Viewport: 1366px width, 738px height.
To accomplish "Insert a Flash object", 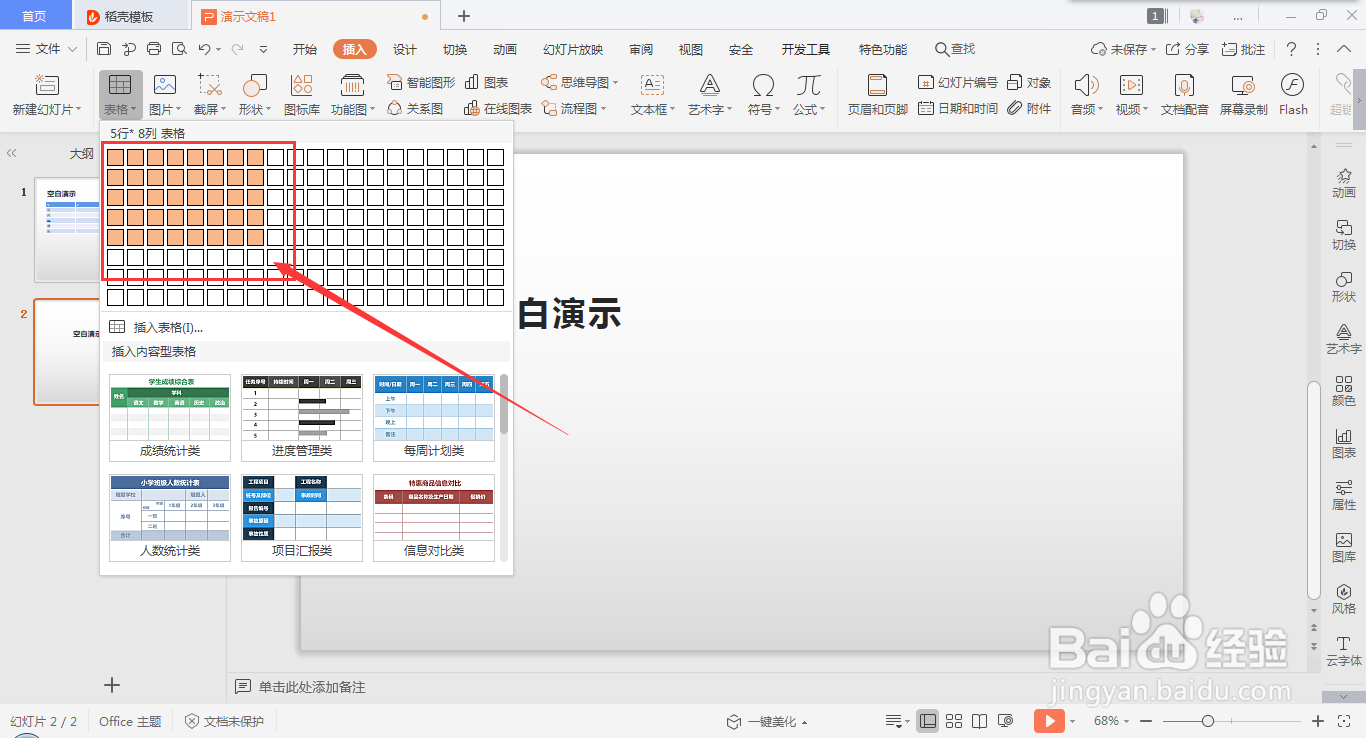I will point(1293,94).
